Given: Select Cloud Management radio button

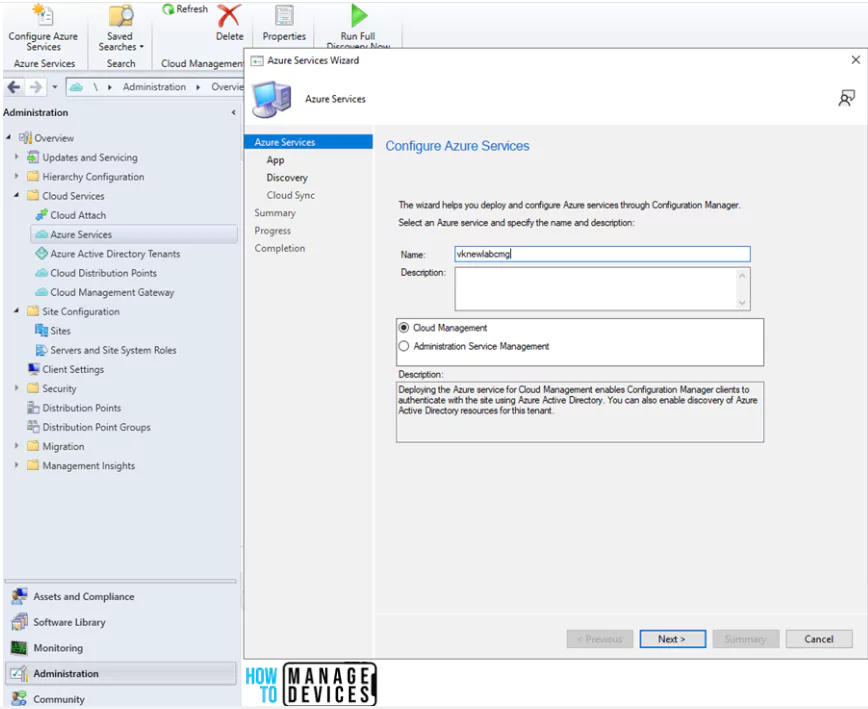Looking at the screenshot, I should click(404, 328).
